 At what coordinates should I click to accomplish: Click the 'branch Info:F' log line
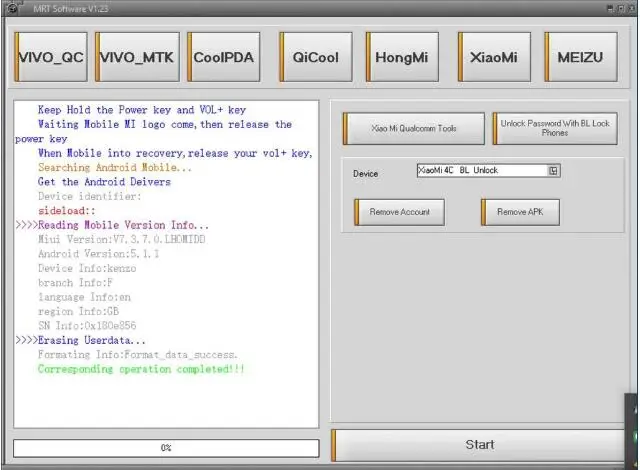(75, 283)
